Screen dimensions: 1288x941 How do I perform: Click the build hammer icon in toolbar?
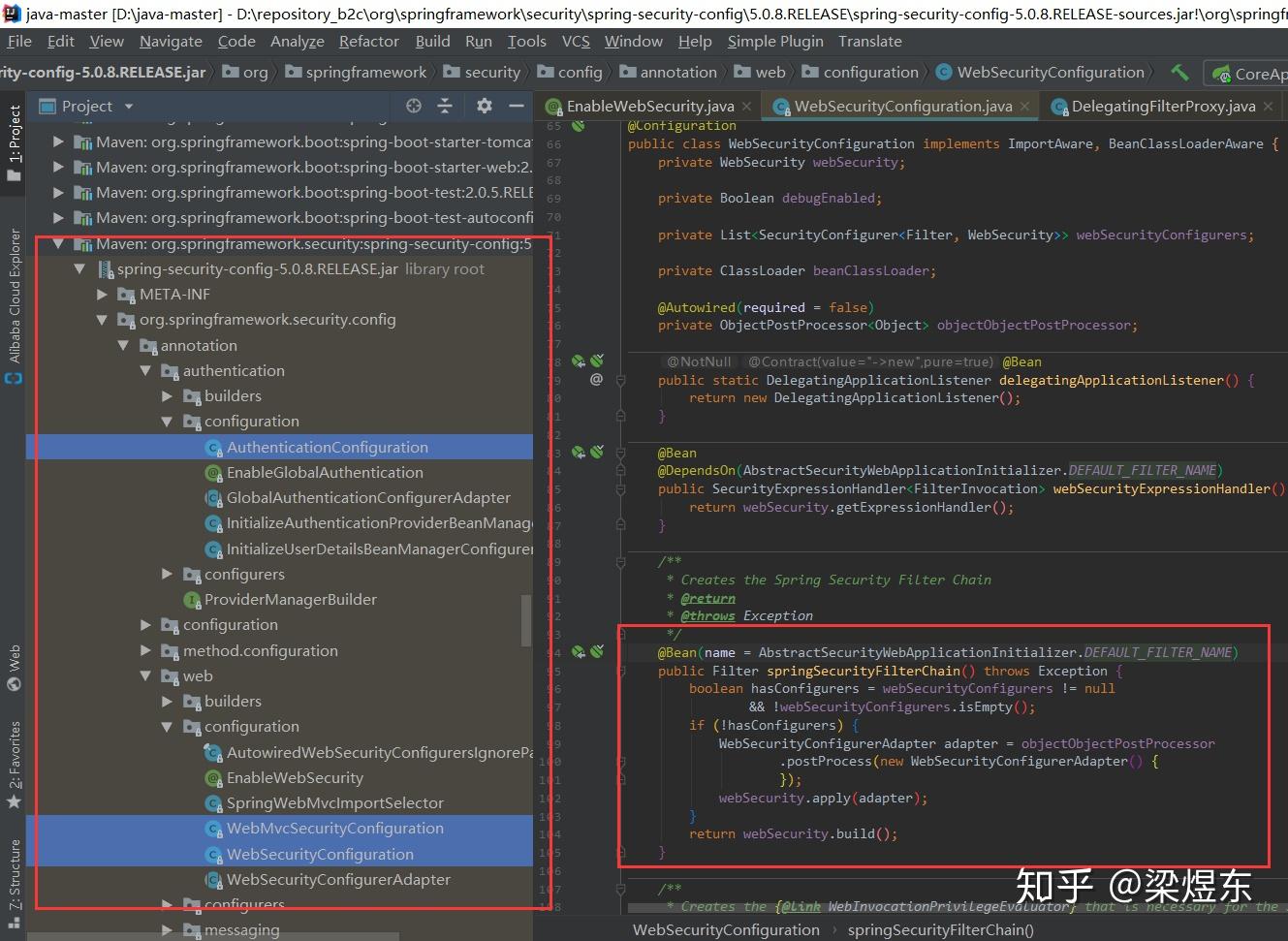pyautogui.click(x=1179, y=73)
